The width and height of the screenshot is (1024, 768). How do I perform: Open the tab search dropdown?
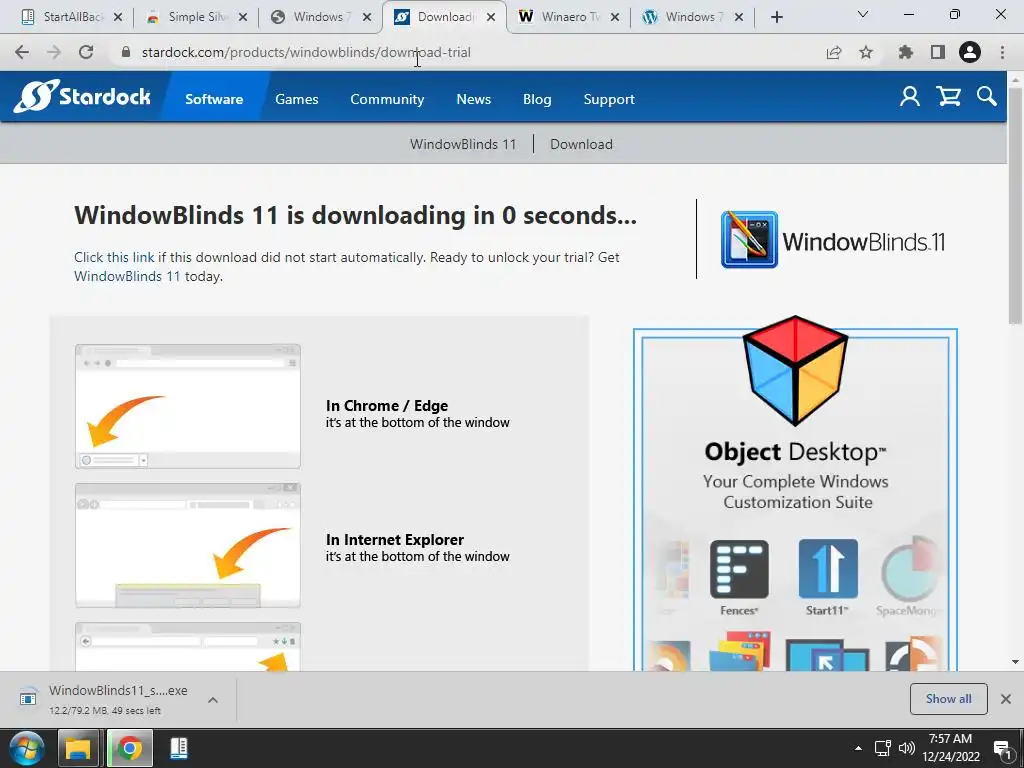[x=863, y=14]
